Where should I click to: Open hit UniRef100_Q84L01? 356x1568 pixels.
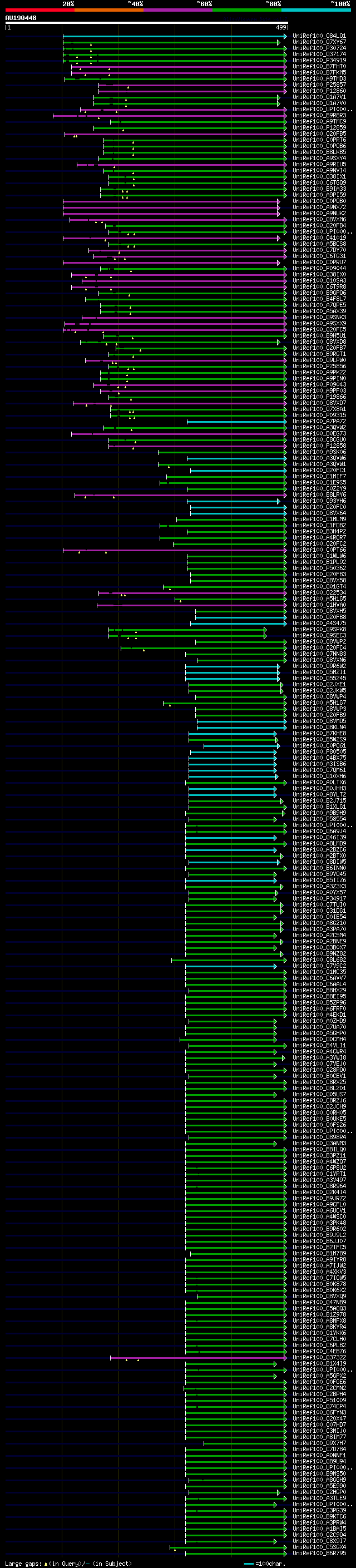tap(319, 36)
